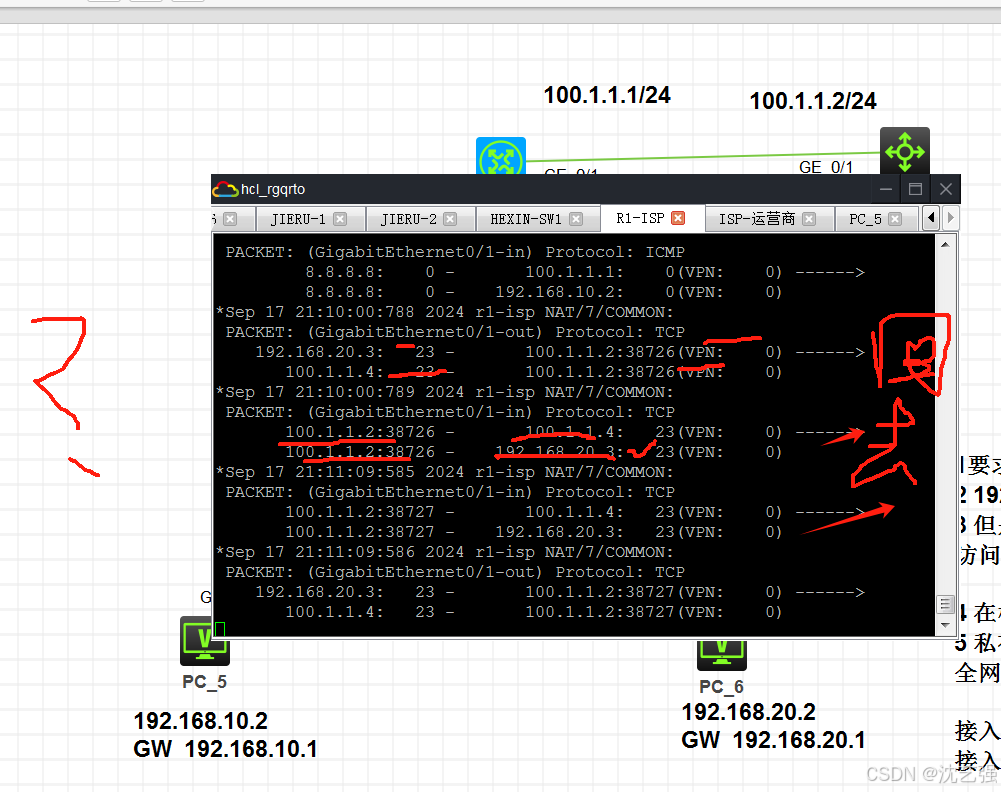Click the hcl_rgqrto cloud icon
The image size is (1001, 792).
[225, 190]
